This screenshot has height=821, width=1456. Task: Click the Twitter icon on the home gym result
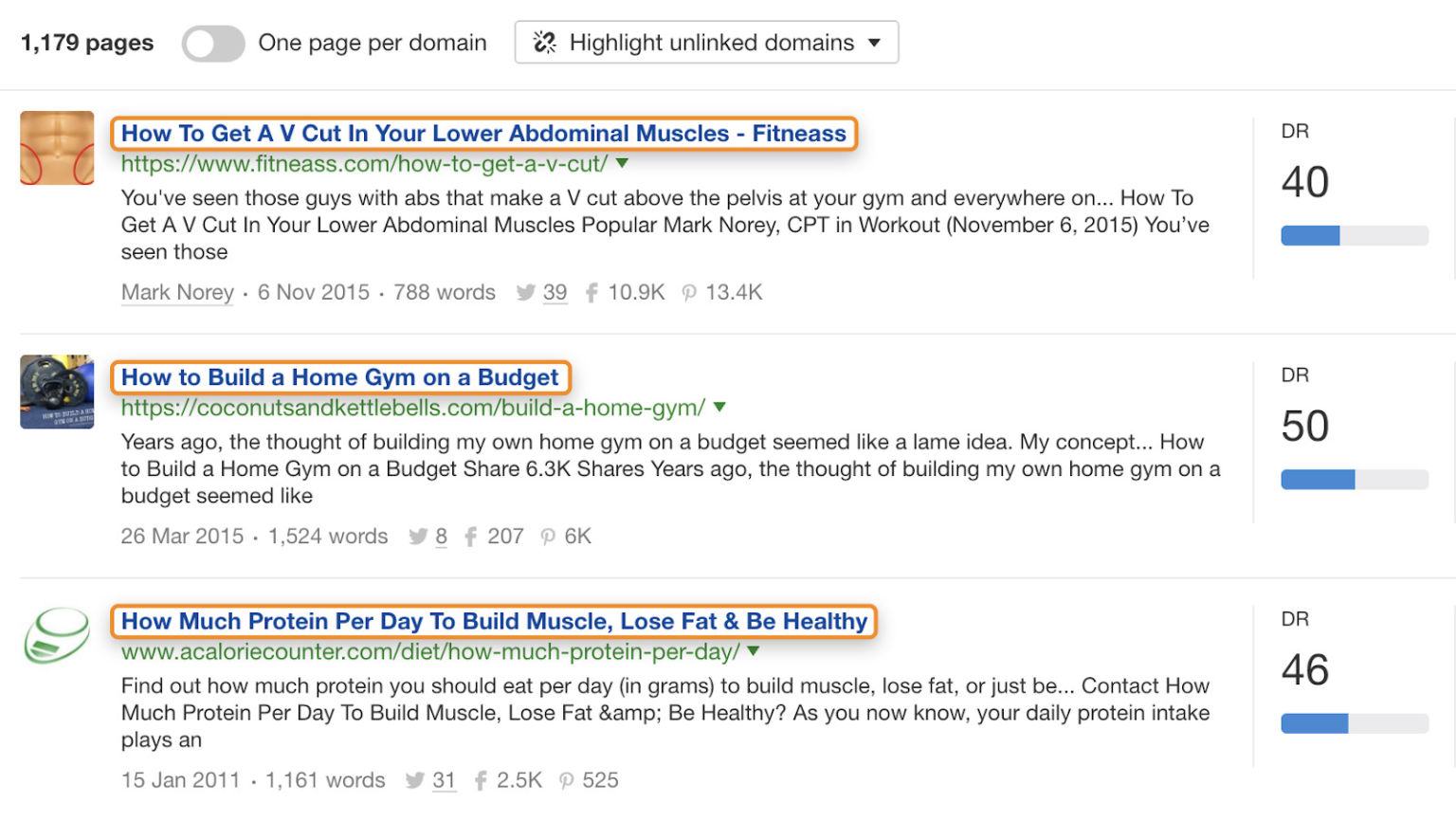coord(418,536)
